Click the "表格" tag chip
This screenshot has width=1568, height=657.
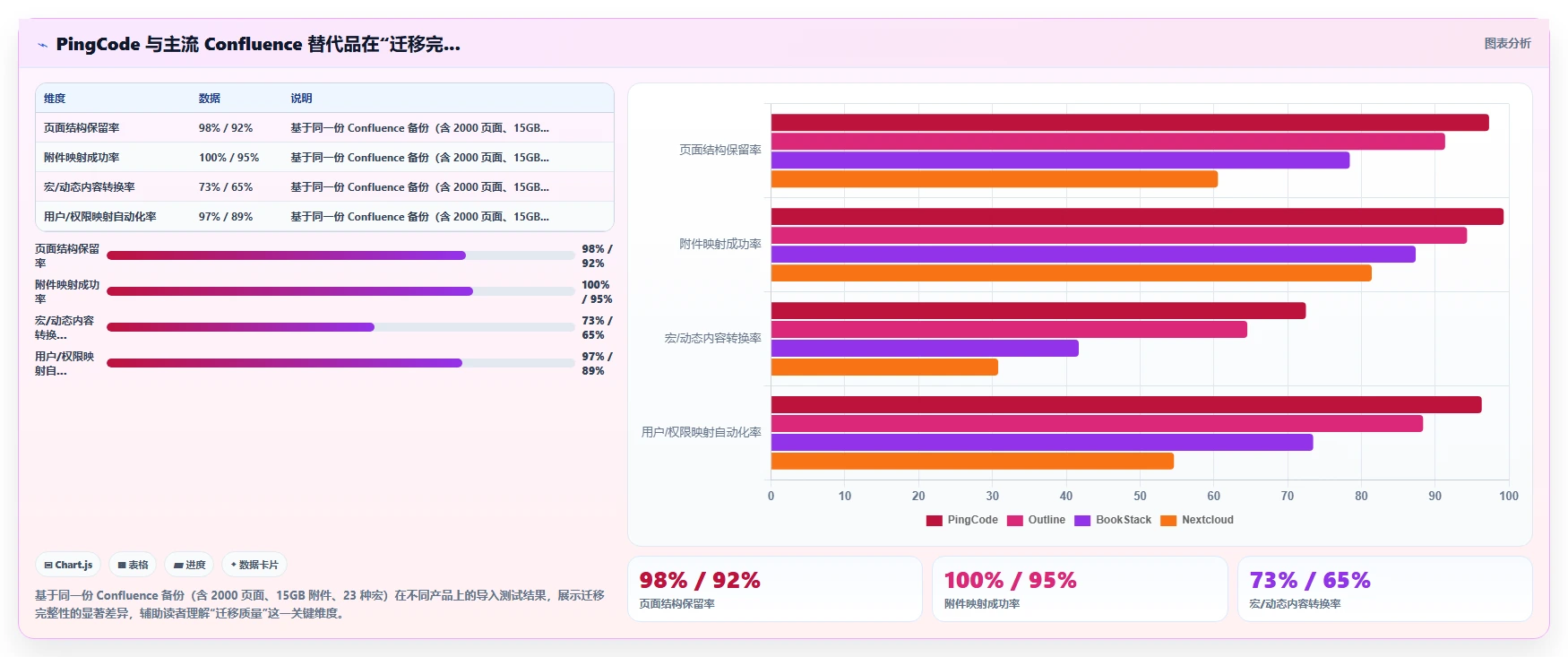(133, 565)
